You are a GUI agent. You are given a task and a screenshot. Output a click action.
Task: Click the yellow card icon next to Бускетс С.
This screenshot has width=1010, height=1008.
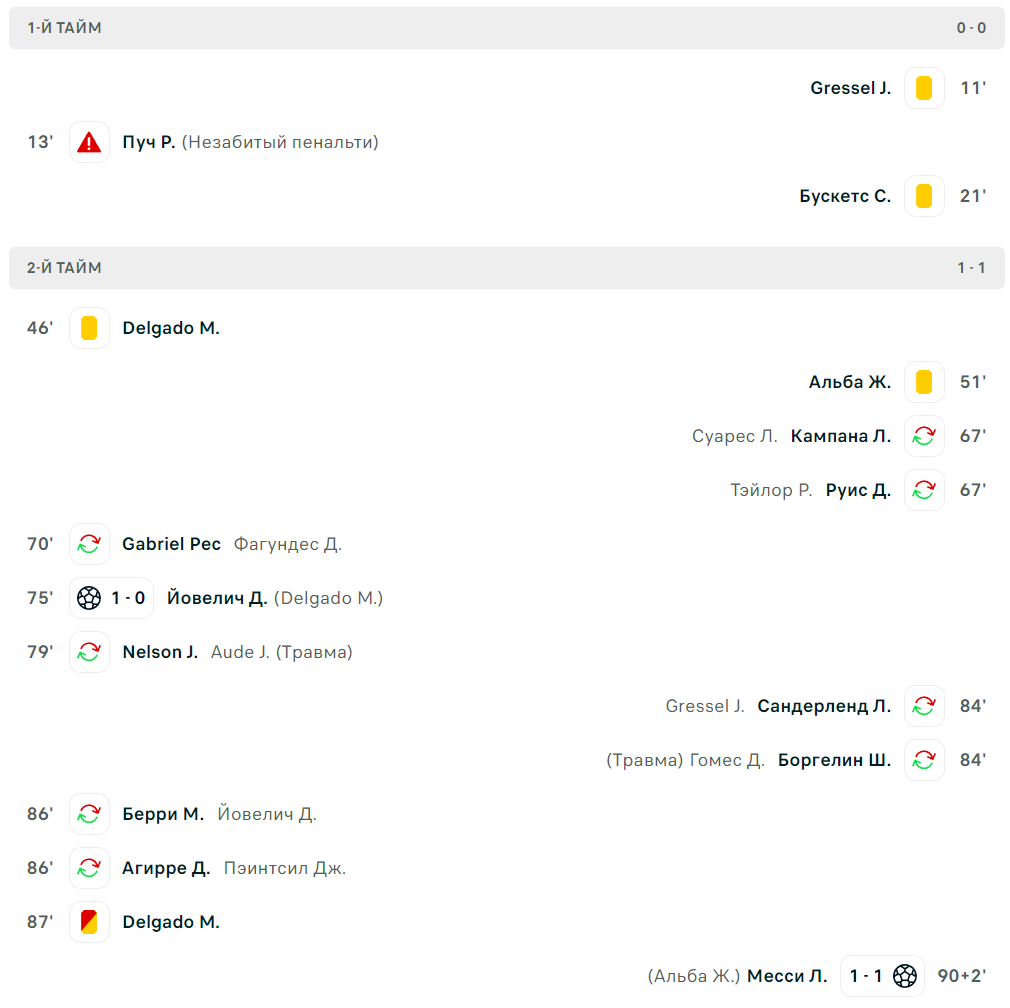point(924,196)
